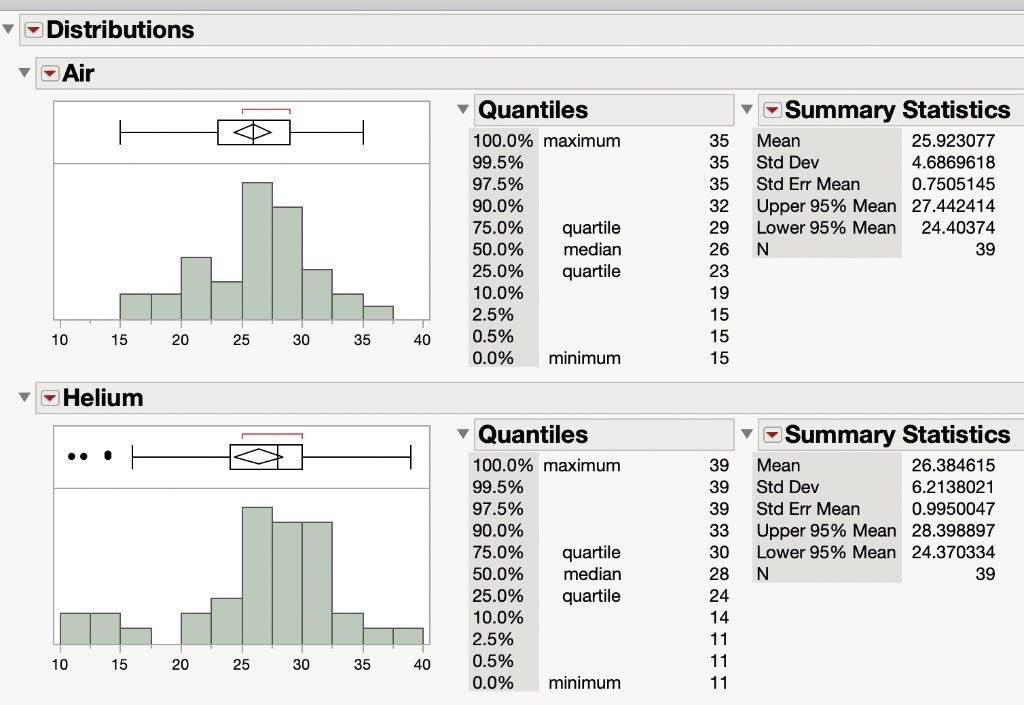Click the Helium Quantiles disclosure control
The width and height of the screenshot is (1024, 705).
(x=461, y=435)
